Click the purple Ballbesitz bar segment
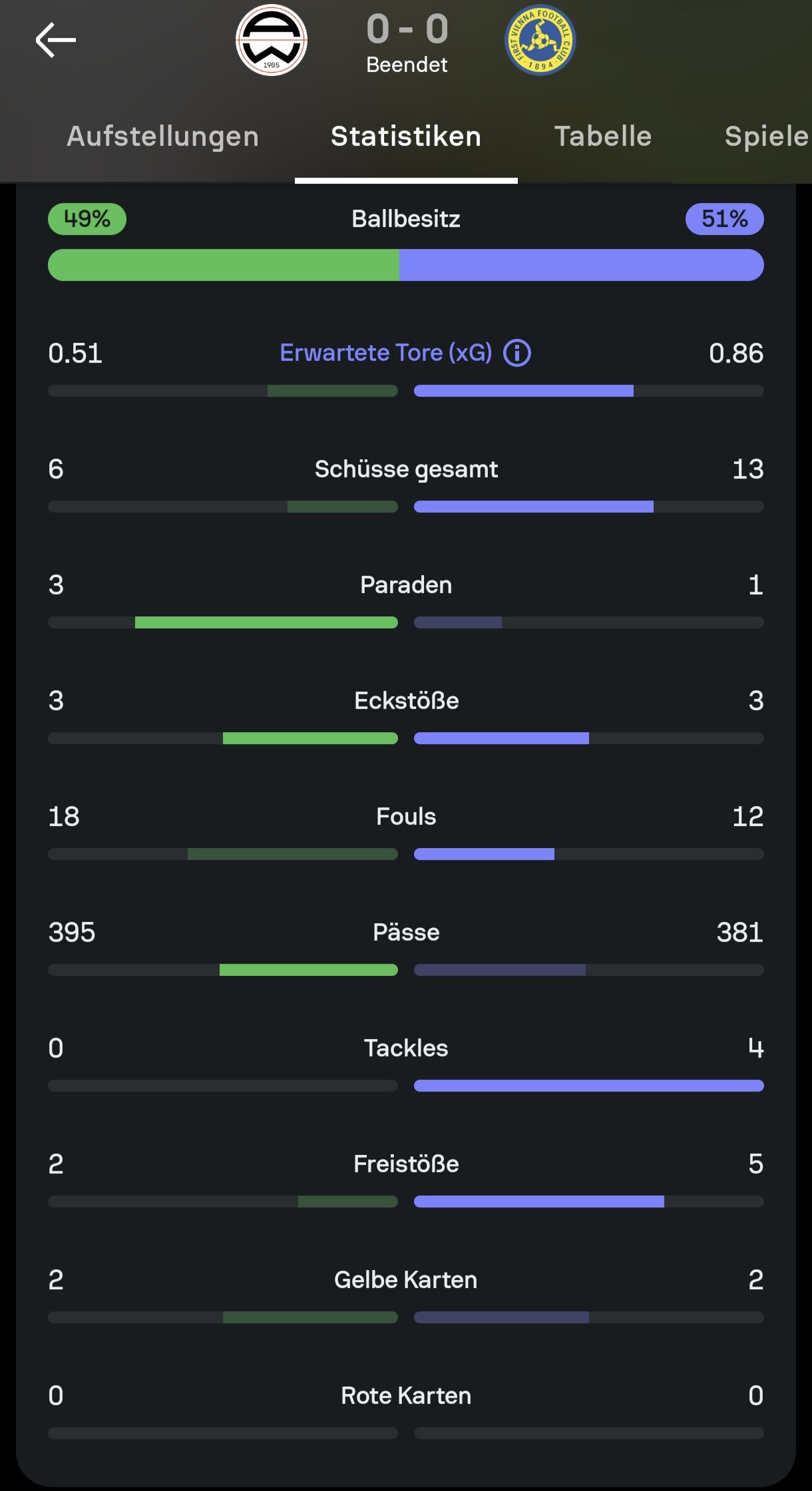 581,265
